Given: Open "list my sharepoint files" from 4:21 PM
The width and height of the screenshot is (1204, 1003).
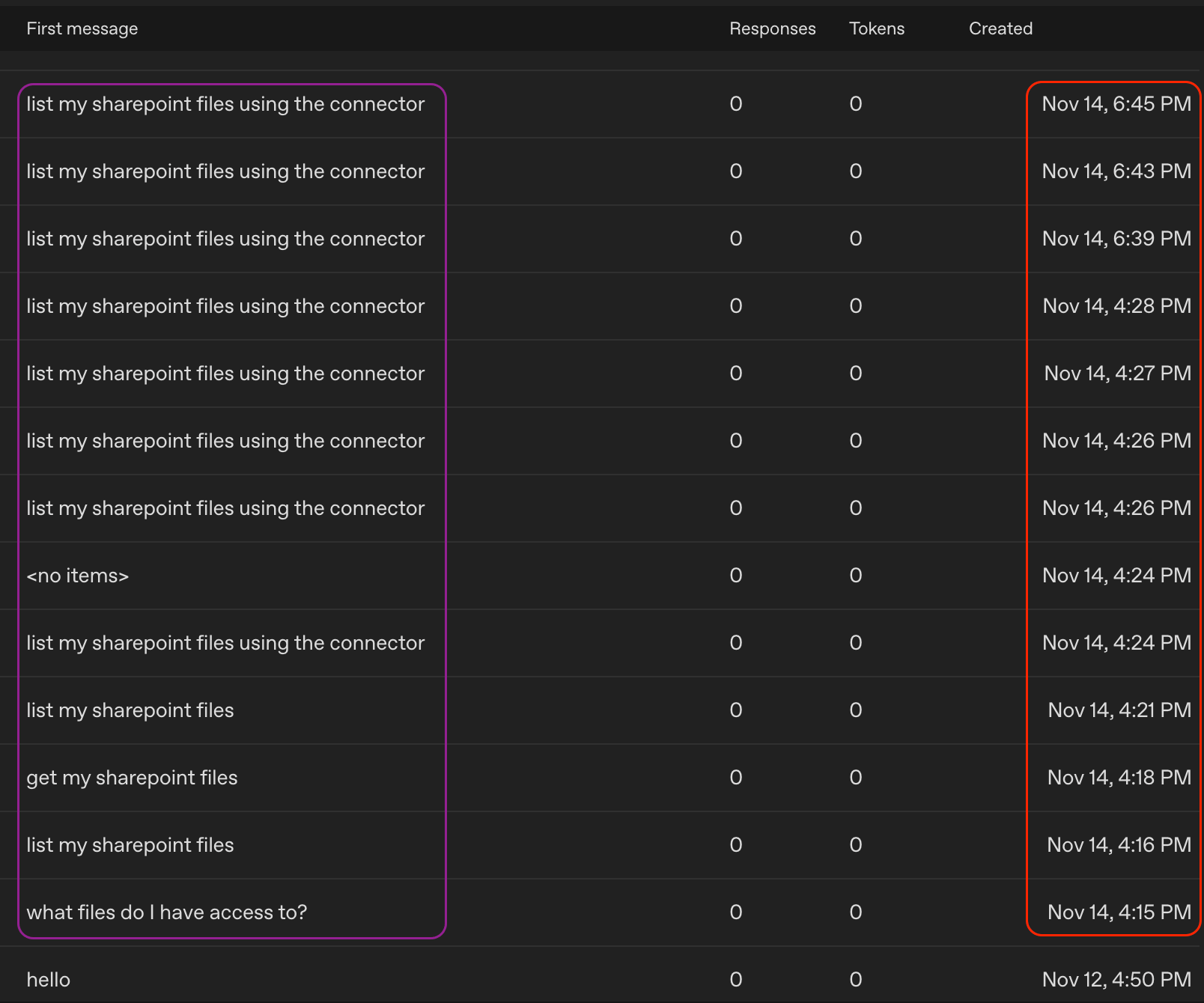Looking at the screenshot, I should point(130,710).
